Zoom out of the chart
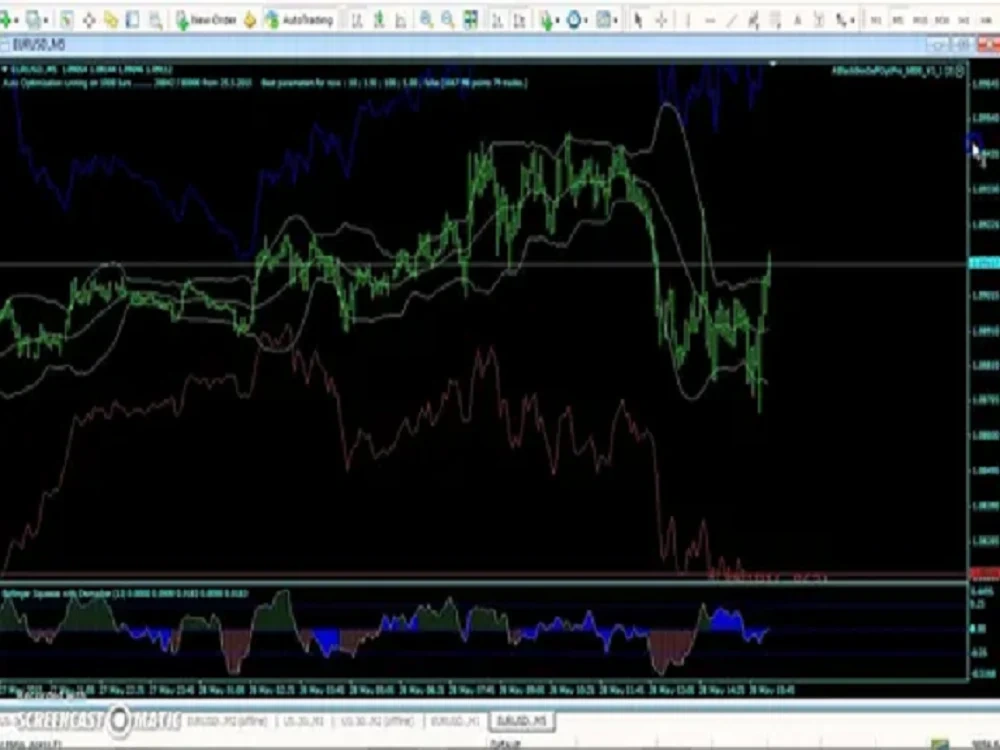The width and height of the screenshot is (1000, 750). 448,20
